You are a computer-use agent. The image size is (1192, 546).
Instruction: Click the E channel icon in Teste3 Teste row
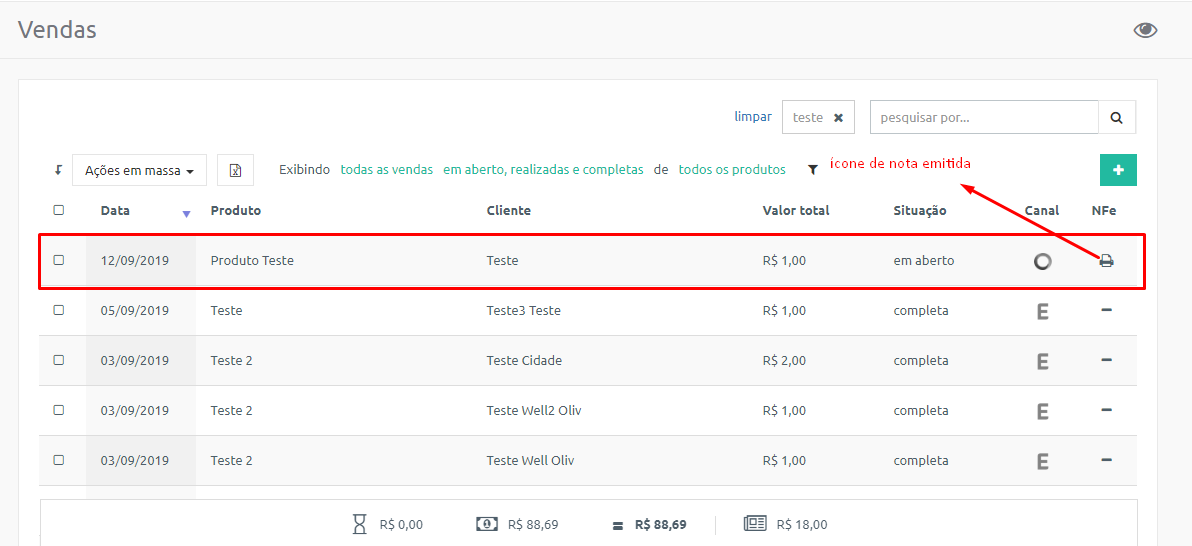1042,311
